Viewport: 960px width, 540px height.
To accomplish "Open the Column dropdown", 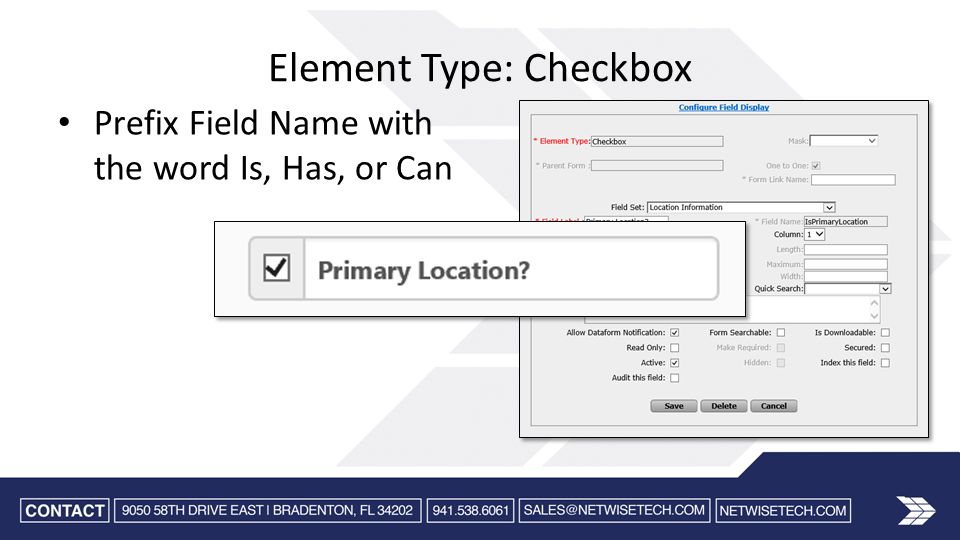I will tap(815, 234).
